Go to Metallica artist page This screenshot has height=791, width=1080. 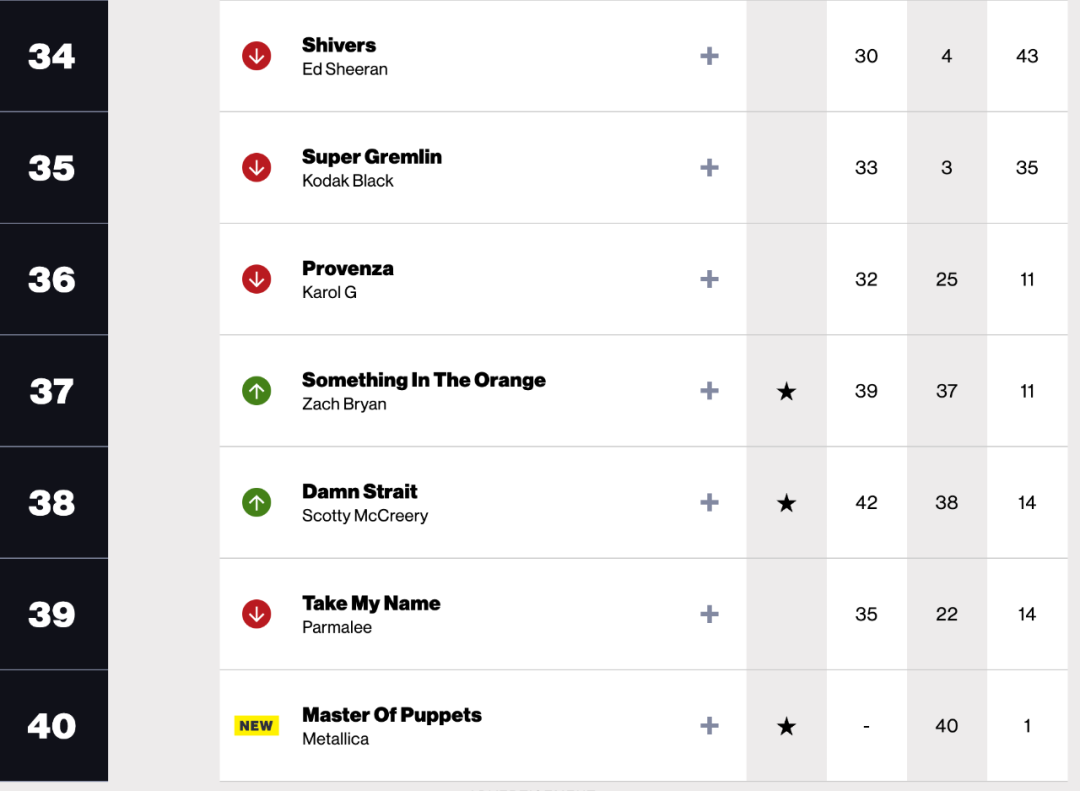(x=335, y=739)
